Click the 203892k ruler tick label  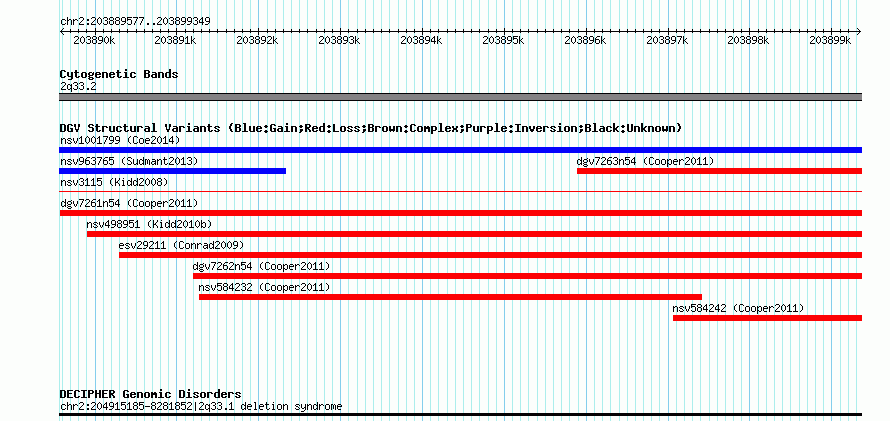[x=257, y=41]
